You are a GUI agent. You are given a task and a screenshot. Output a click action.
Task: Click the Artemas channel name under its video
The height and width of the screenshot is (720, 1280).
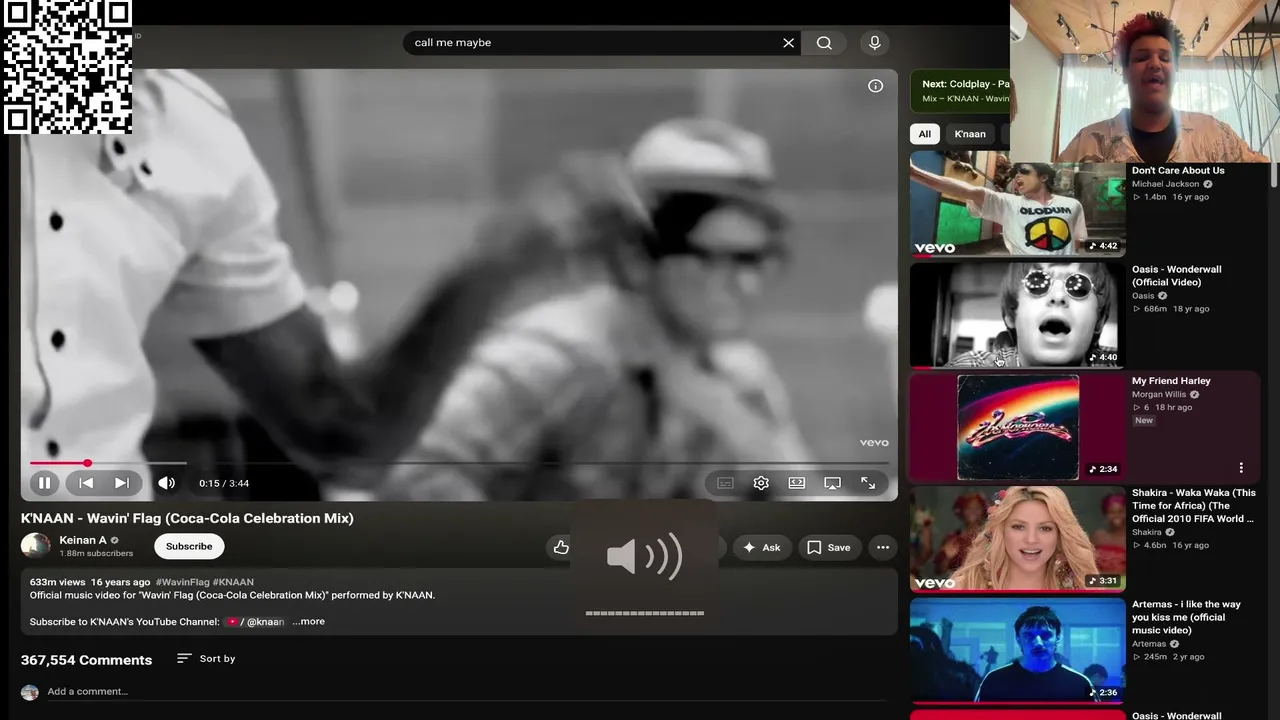click(1149, 644)
